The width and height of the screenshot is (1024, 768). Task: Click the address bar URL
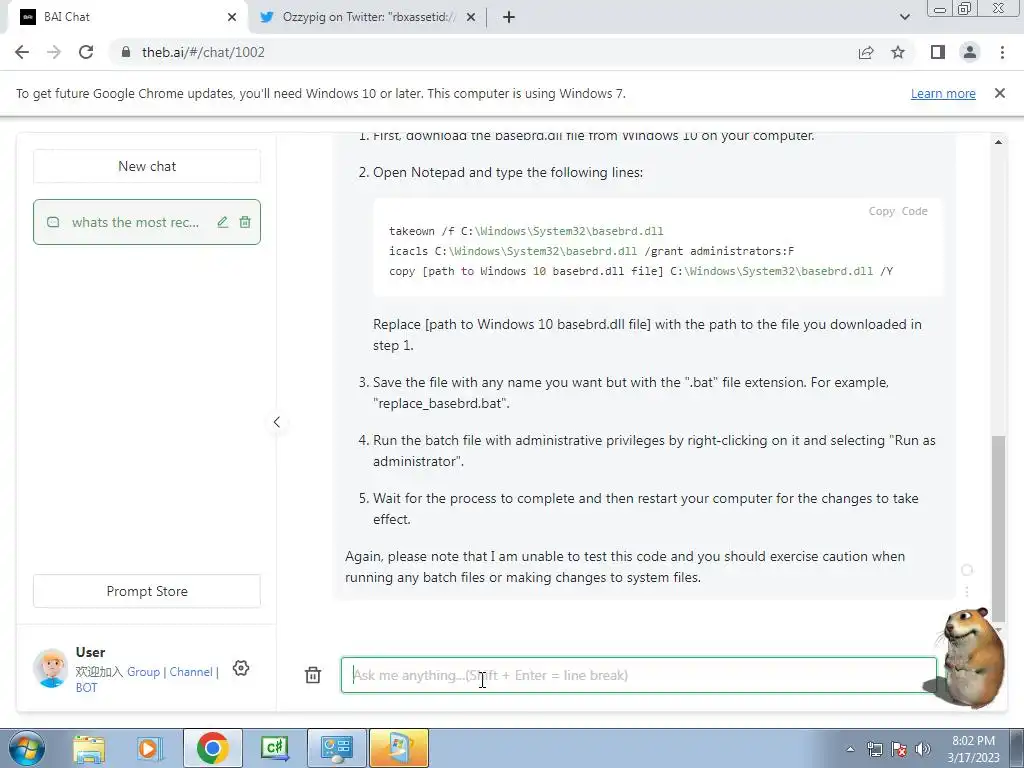pyautogui.click(x=203, y=52)
